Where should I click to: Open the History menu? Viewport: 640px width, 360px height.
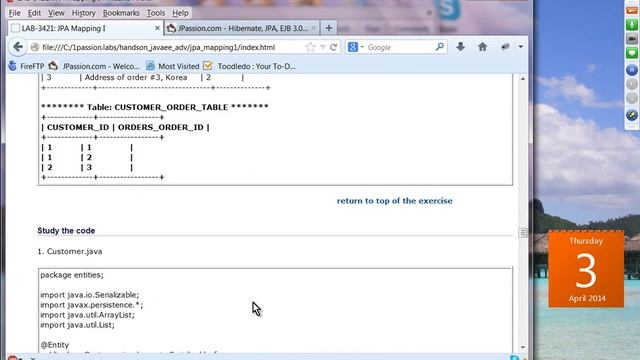point(83,13)
